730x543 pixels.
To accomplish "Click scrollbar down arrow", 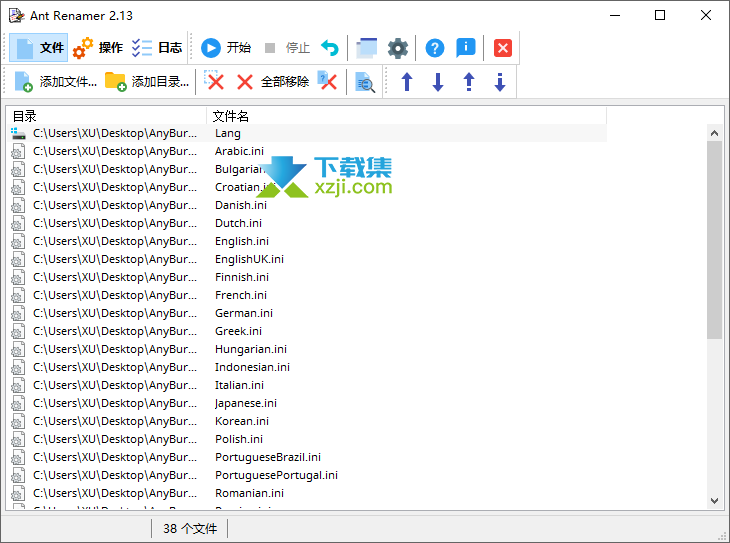I will click(714, 501).
